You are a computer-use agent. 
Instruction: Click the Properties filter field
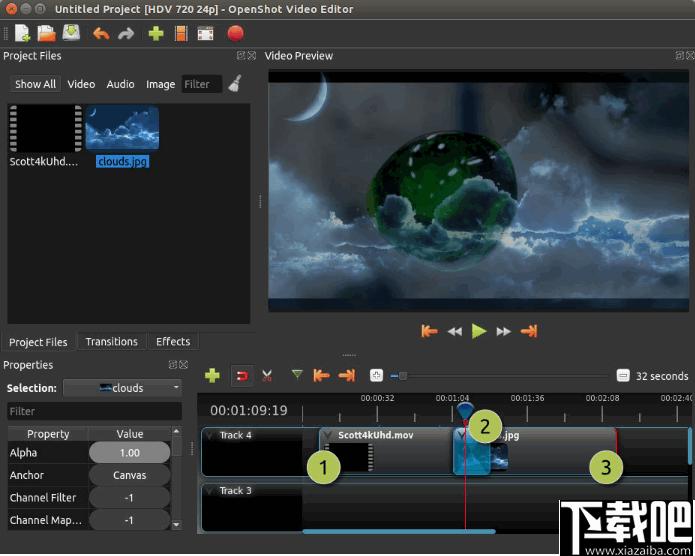[94, 411]
